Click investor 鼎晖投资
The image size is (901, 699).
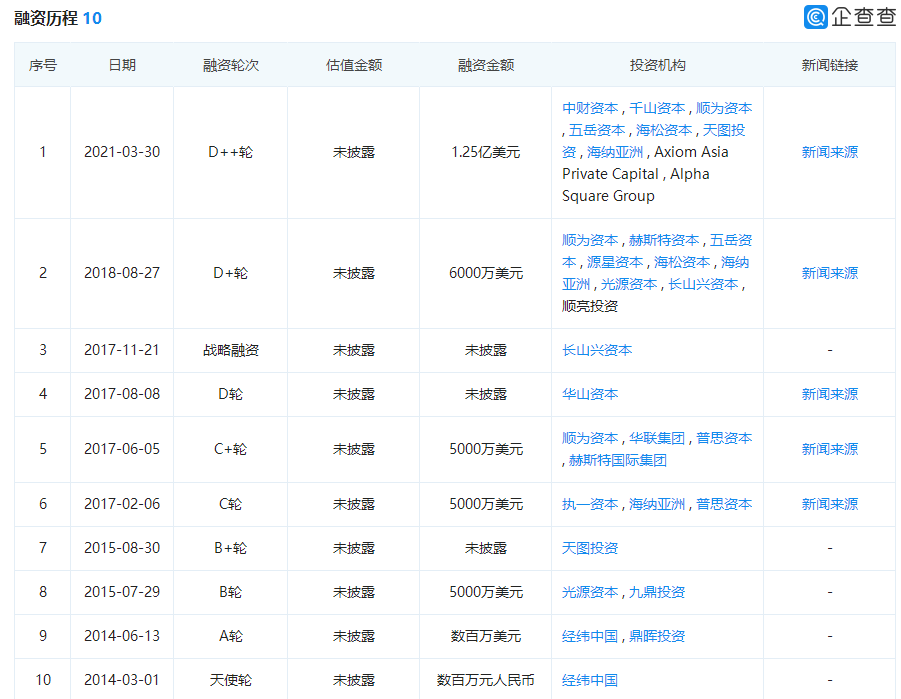tap(657, 636)
